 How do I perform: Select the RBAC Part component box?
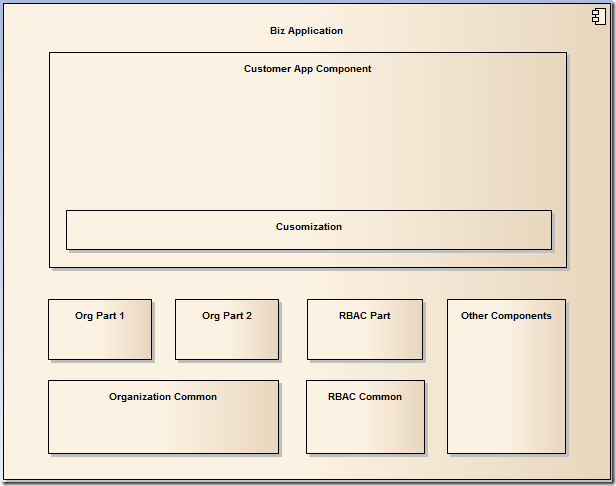364,340
